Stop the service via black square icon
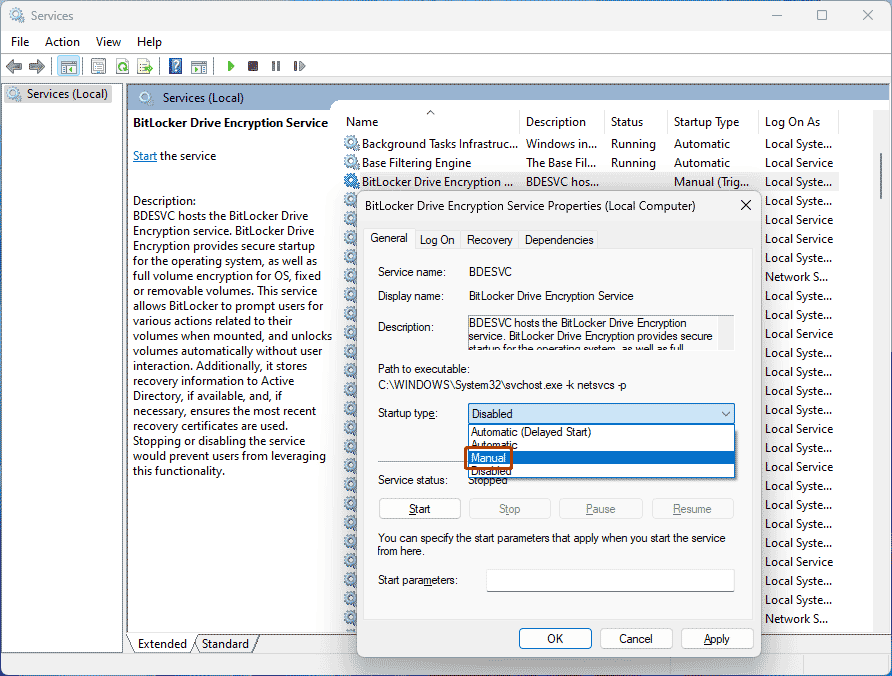 [x=253, y=66]
